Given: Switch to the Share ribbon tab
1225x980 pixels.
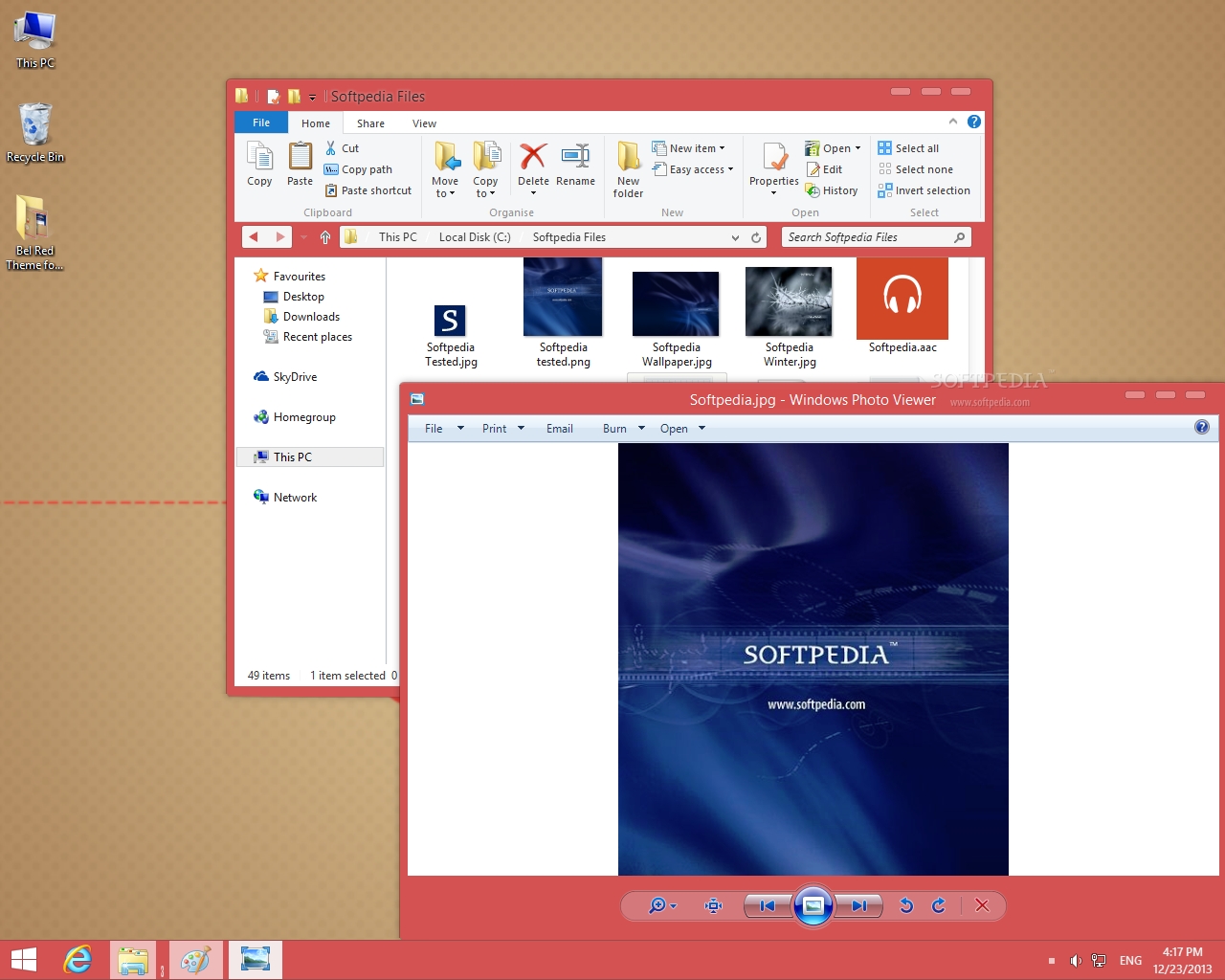Looking at the screenshot, I should pos(370,123).
